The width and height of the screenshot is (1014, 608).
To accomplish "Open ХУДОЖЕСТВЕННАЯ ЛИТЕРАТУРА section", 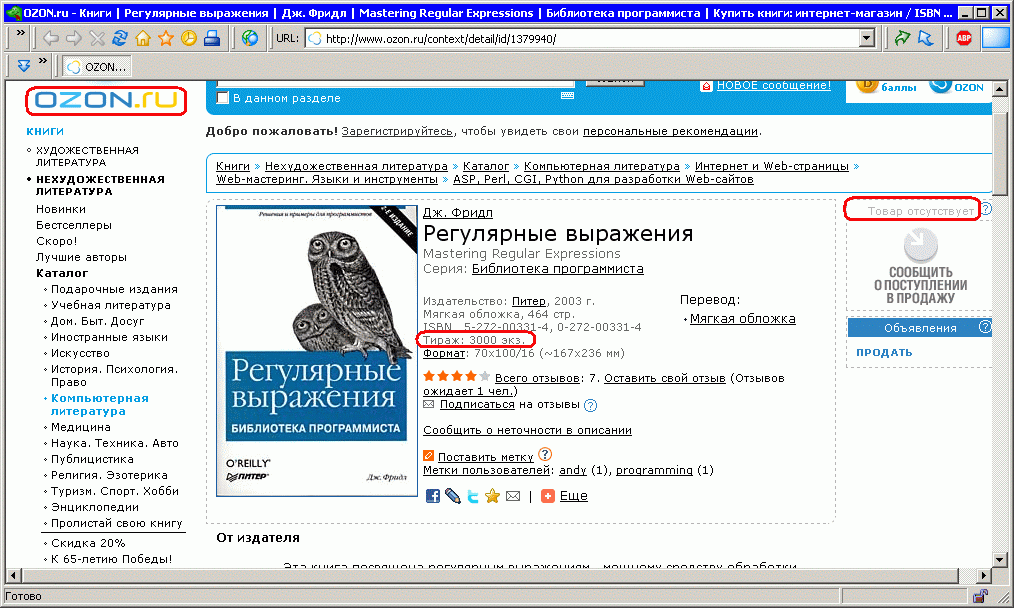I will [87, 157].
